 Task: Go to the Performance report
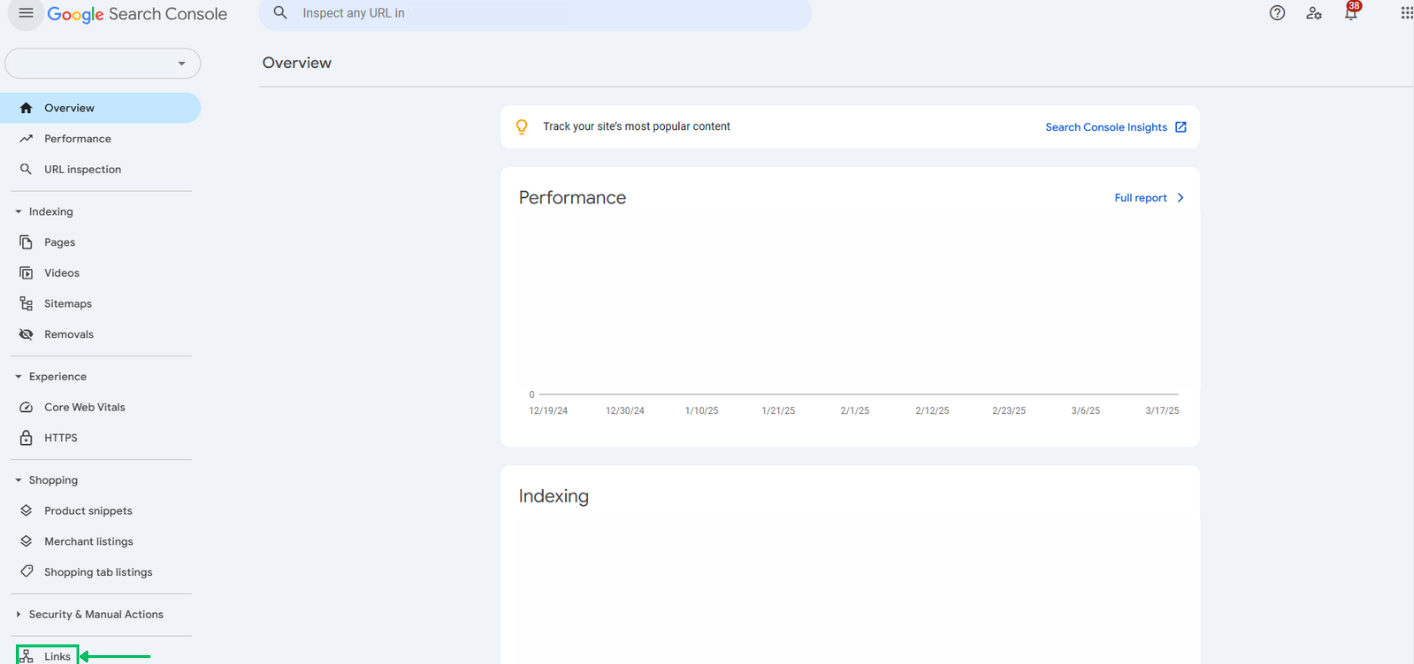(x=77, y=139)
